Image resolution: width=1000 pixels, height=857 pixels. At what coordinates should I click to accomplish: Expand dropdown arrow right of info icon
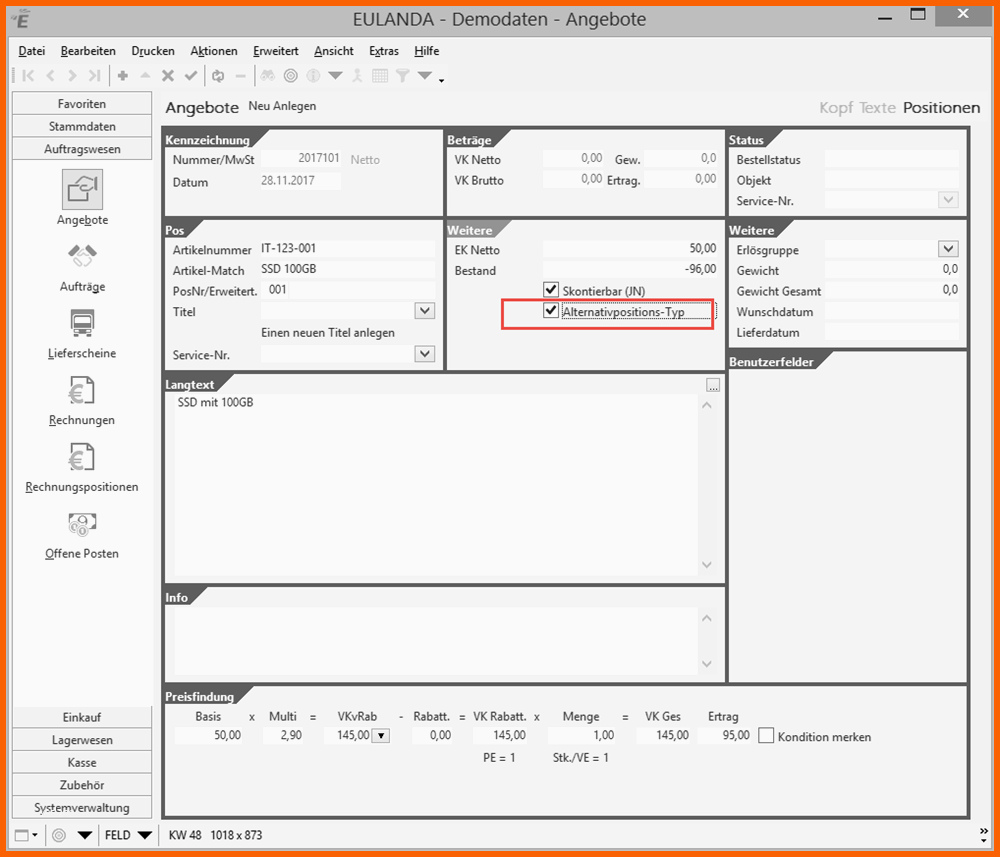click(335, 76)
